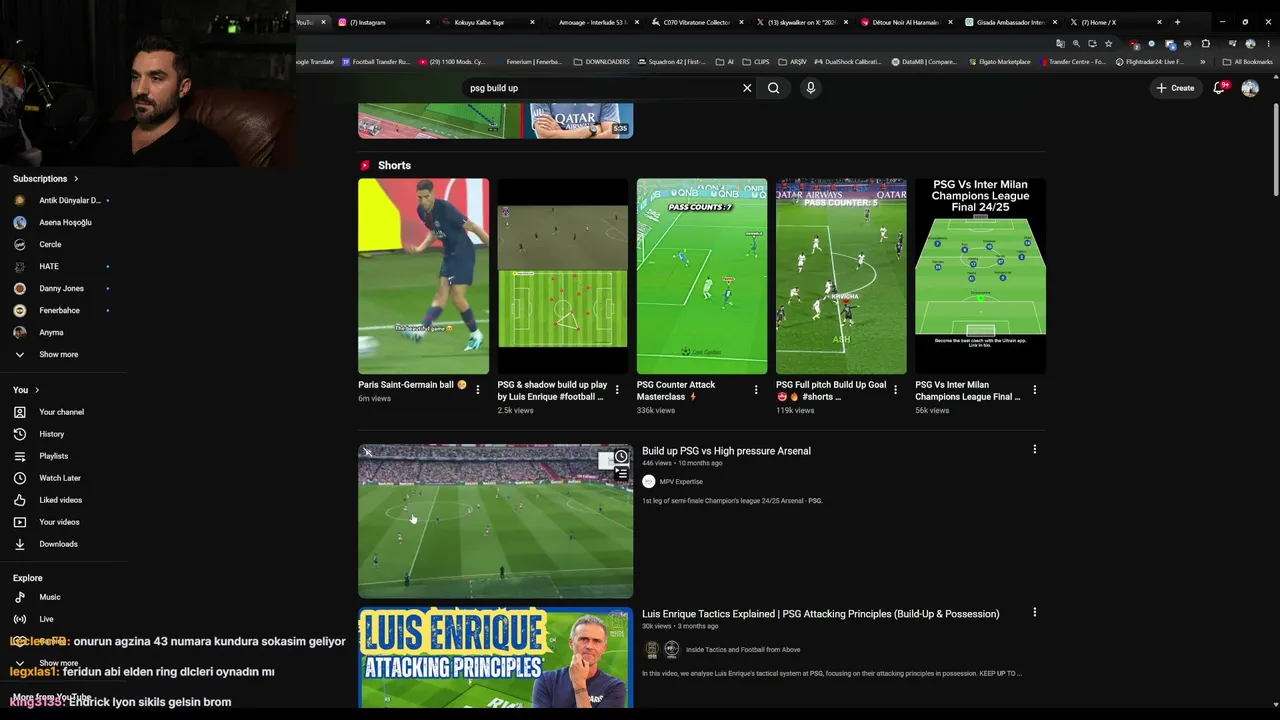Open HATE channel avatar
1280x720 pixels.
click(20, 266)
